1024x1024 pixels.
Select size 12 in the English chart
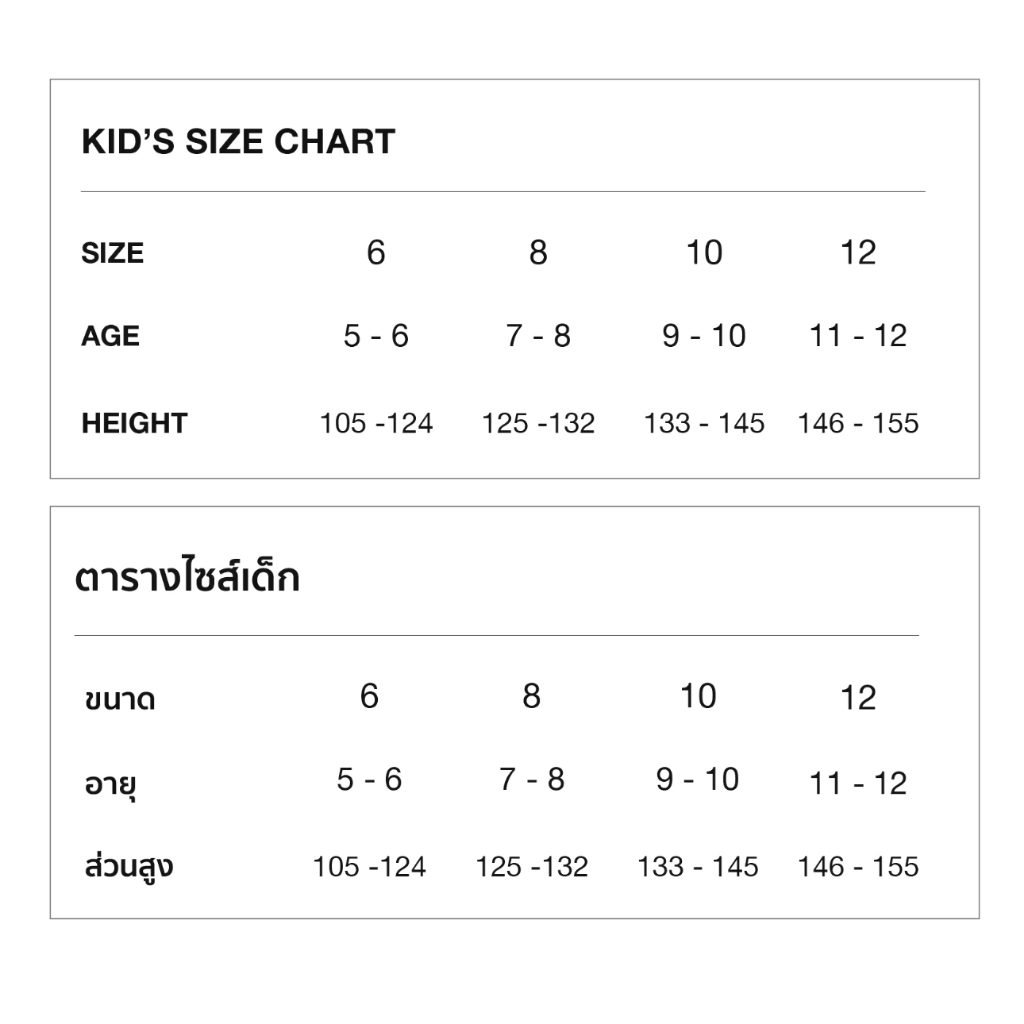pos(858,253)
